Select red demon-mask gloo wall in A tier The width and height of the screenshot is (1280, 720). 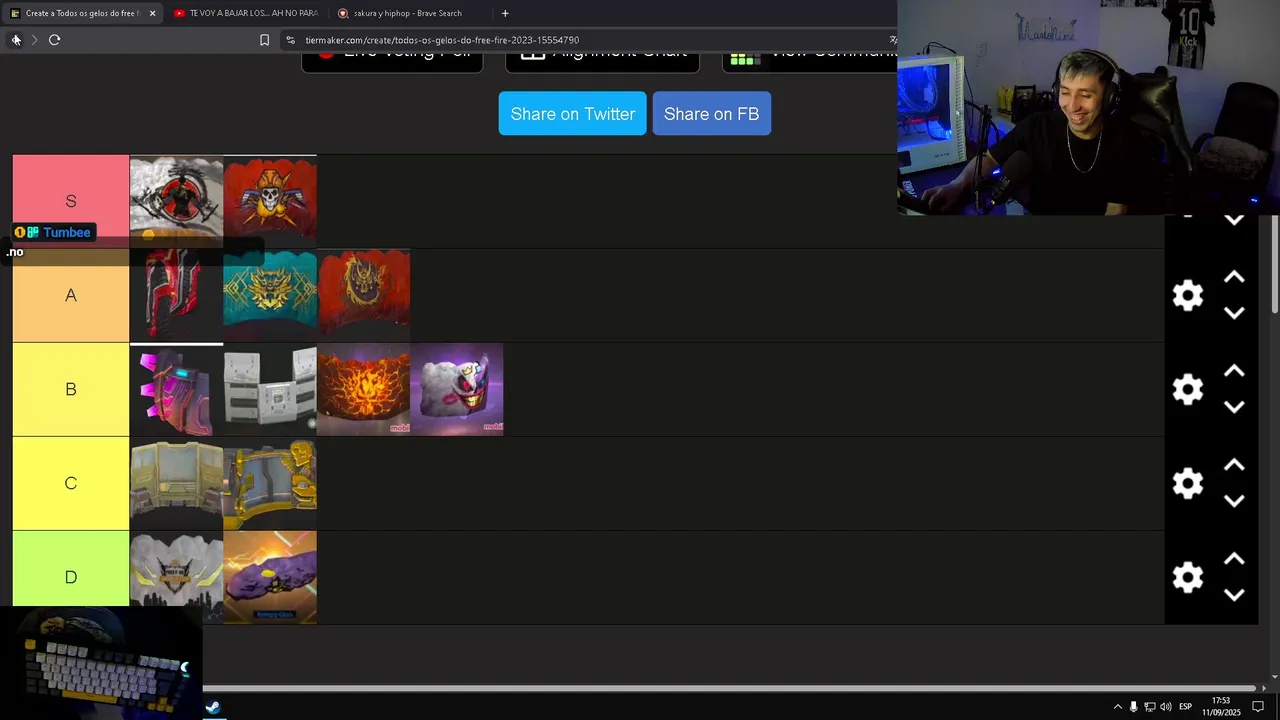click(364, 295)
